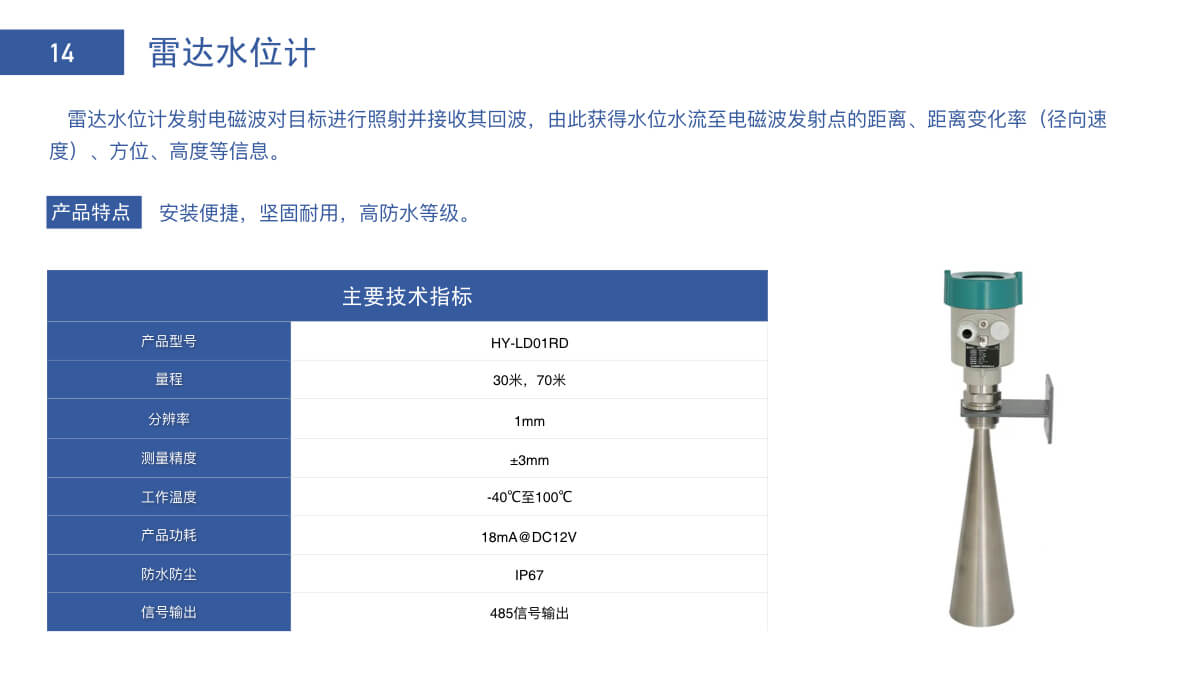Click the ±3mm accuracy value

tap(530, 459)
